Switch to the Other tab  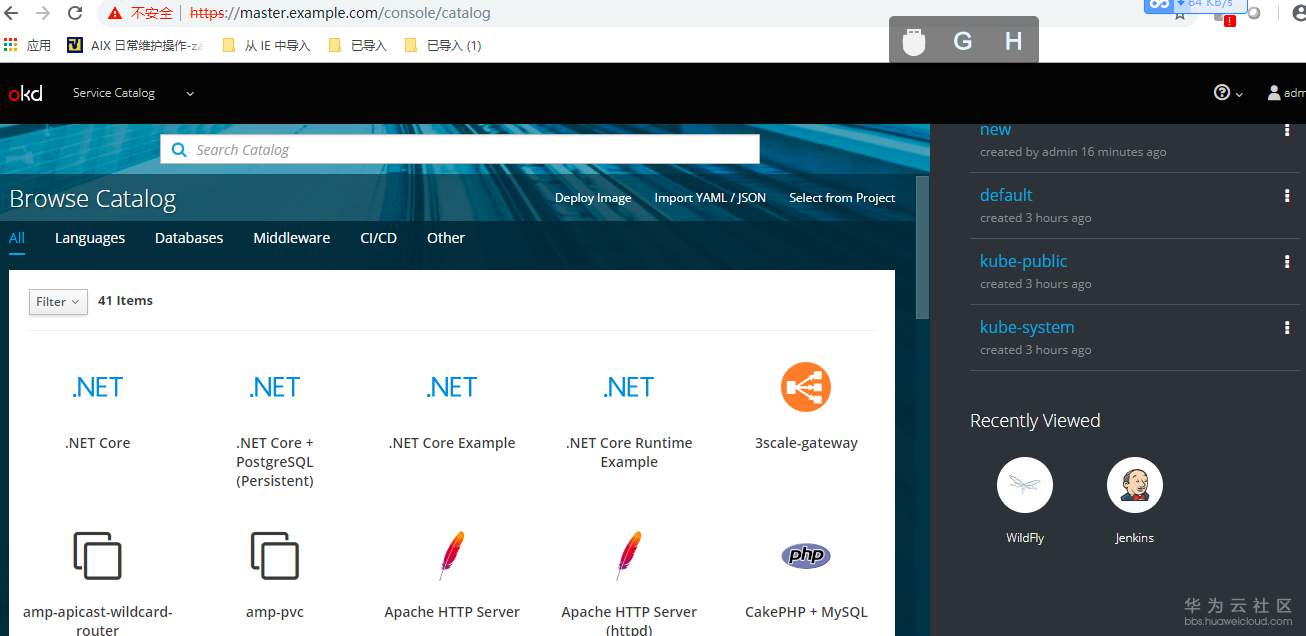tap(446, 238)
